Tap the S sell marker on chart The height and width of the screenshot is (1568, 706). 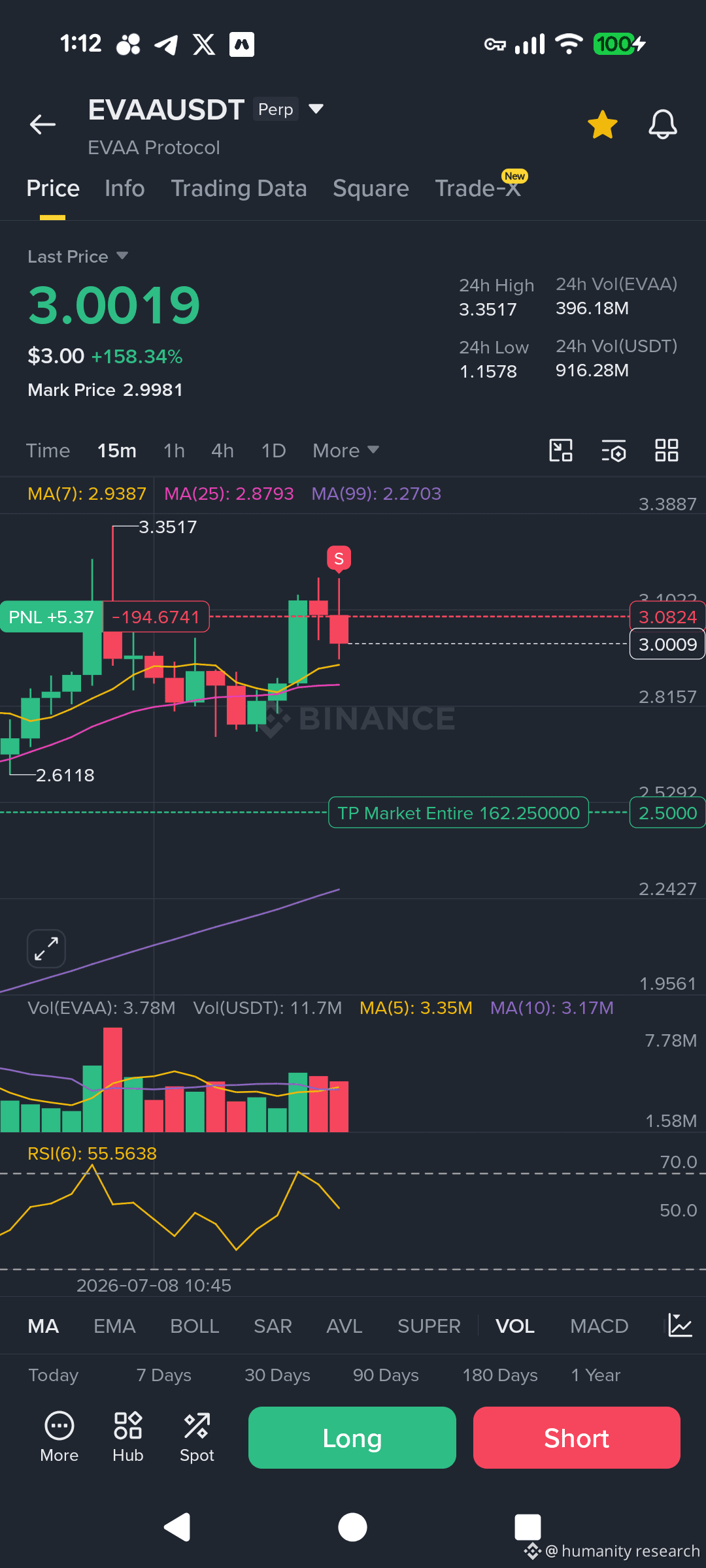339,559
